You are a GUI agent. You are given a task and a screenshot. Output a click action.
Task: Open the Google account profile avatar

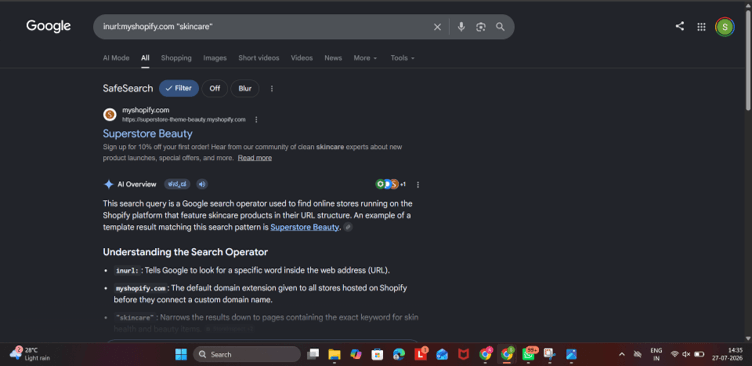(x=725, y=27)
